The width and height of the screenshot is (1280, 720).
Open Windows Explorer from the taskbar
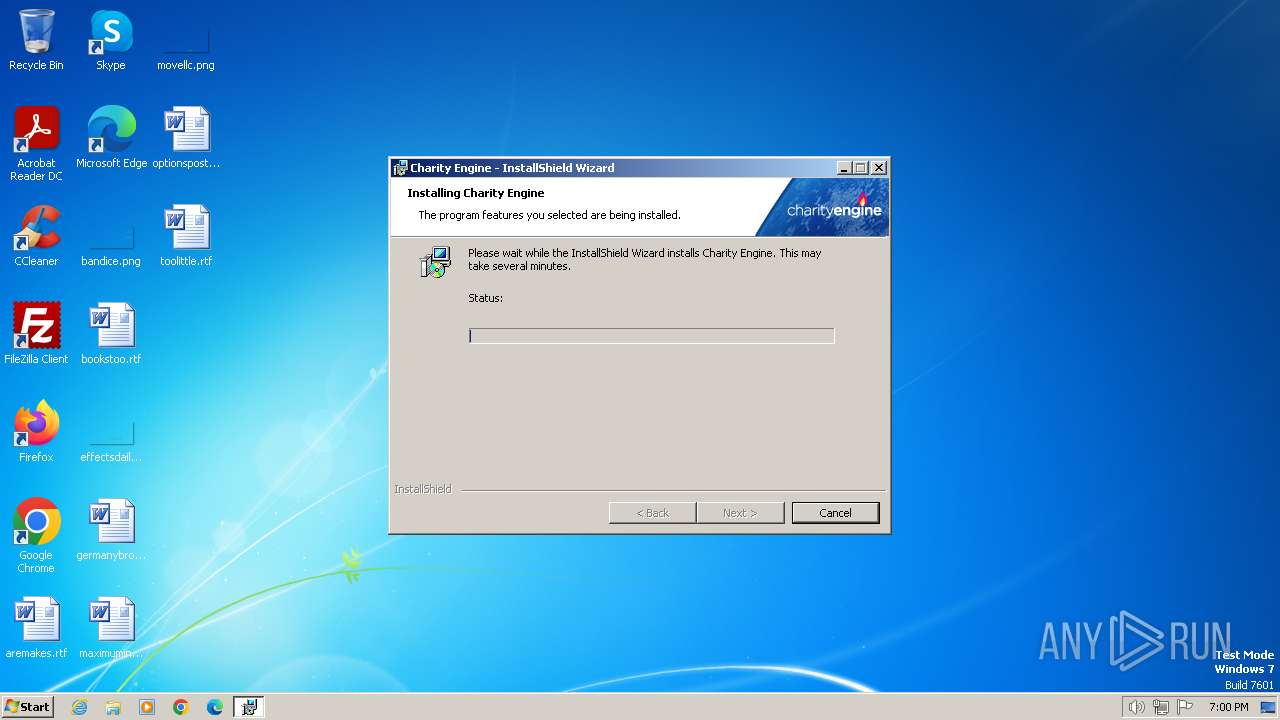point(113,707)
